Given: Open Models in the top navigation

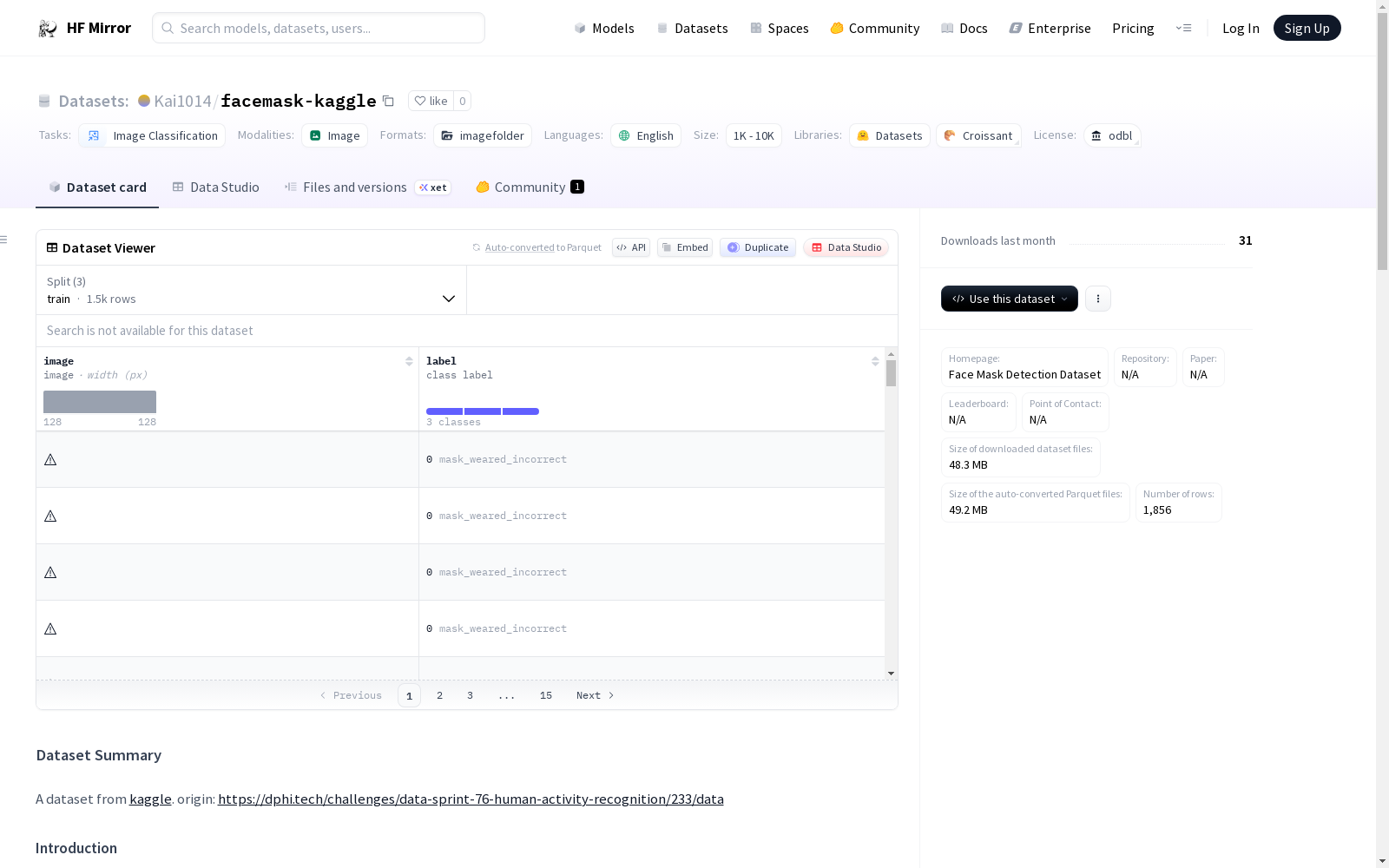Looking at the screenshot, I should coord(604,29).
